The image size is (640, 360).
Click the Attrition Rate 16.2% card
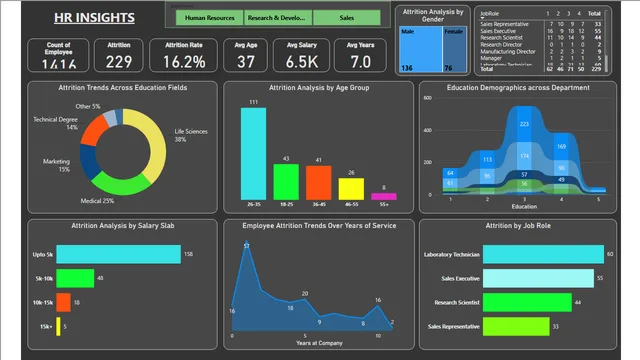click(184, 55)
